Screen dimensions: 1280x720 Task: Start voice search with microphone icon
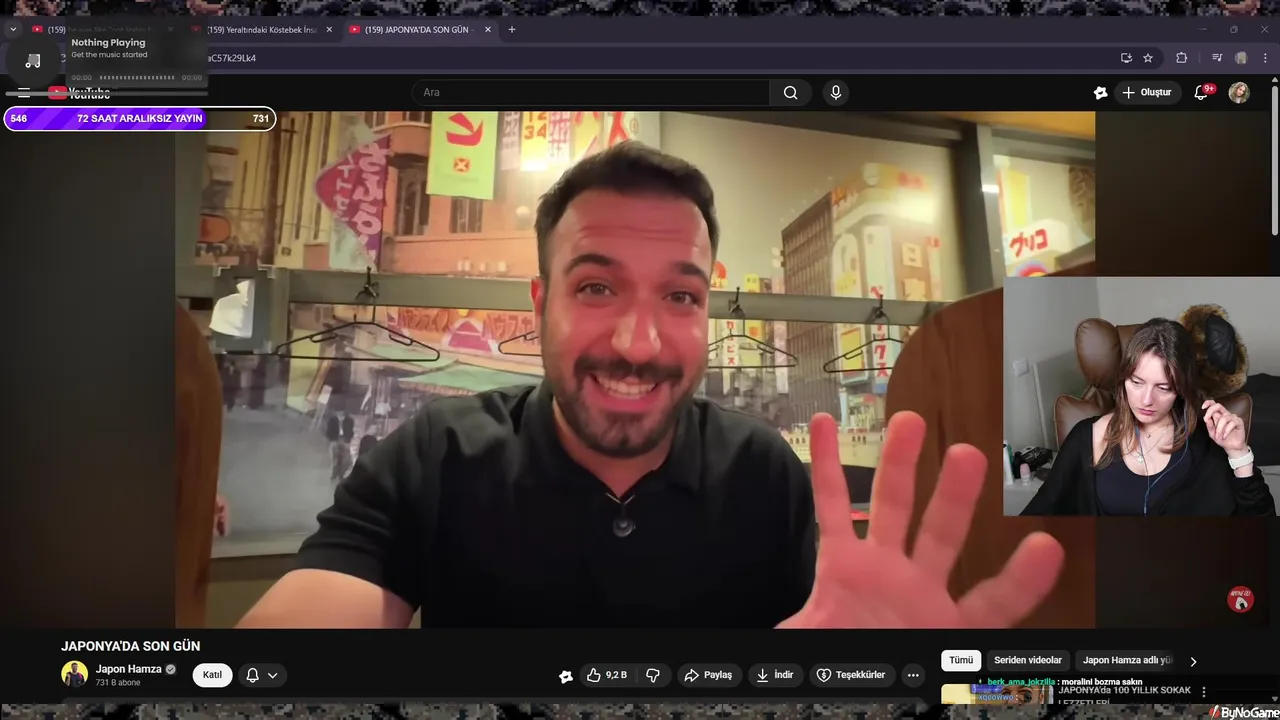836,93
